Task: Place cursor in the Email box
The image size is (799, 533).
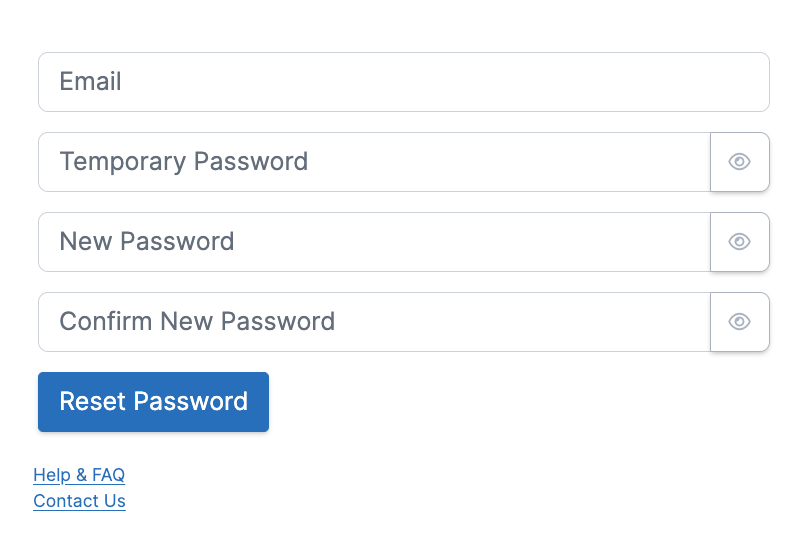Action: click(x=404, y=82)
